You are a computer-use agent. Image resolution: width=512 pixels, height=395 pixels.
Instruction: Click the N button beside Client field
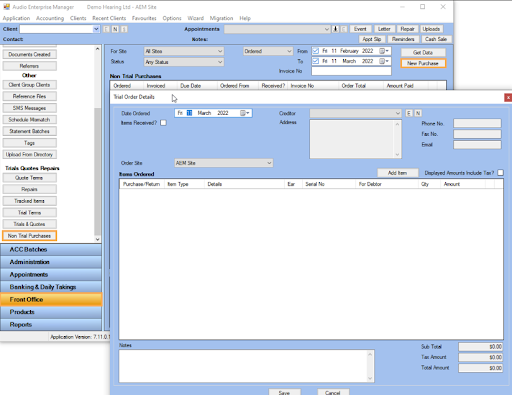[115, 29]
